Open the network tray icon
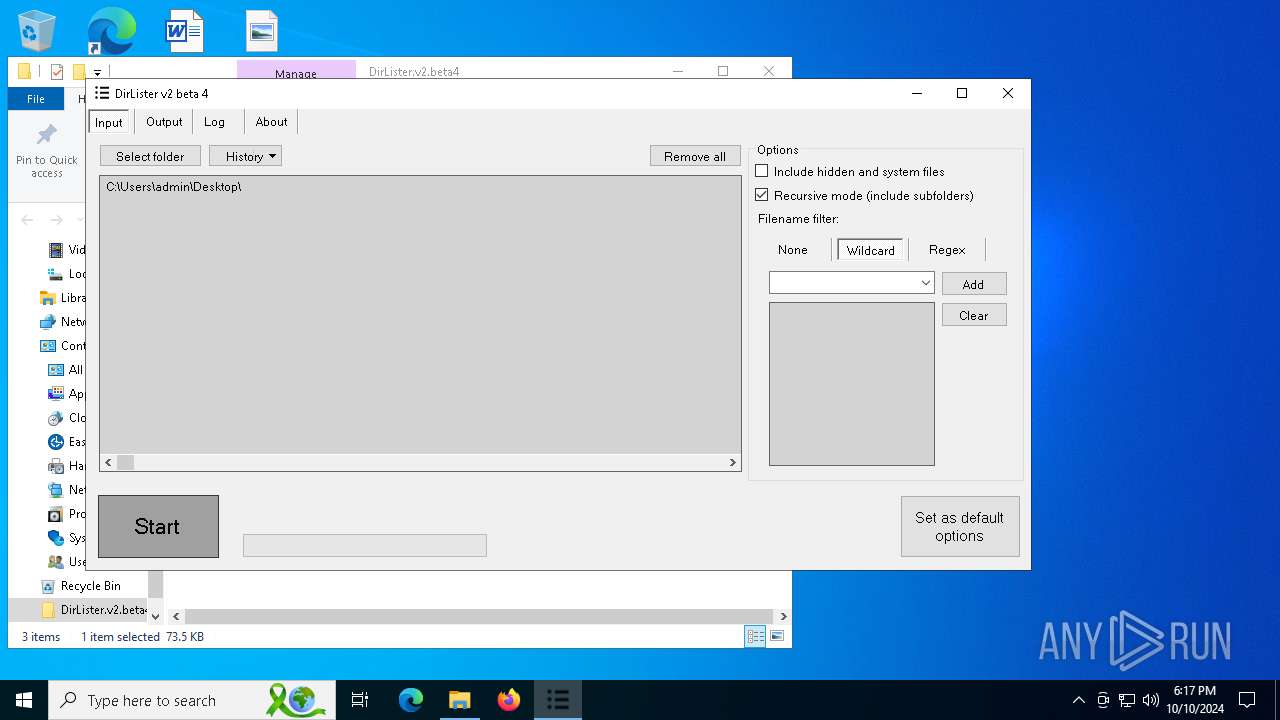1280x720 pixels. (x=1127, y=700)
